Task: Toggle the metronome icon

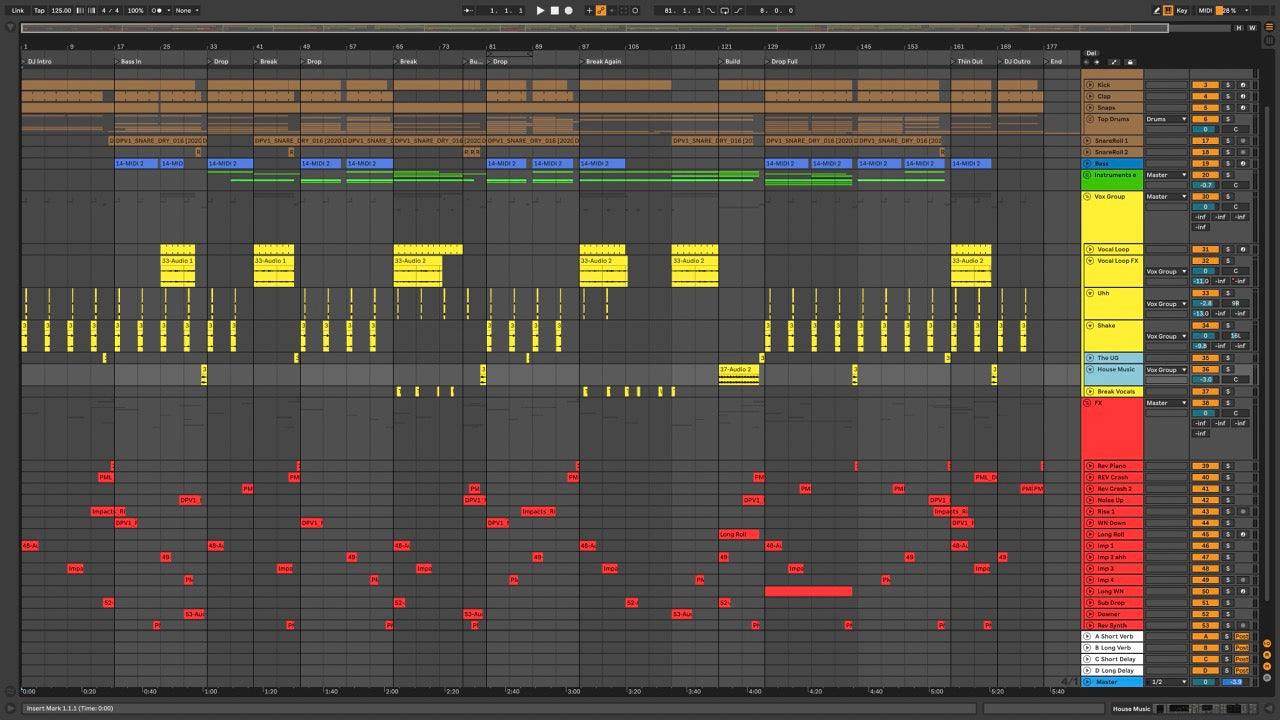Action: 157,10
